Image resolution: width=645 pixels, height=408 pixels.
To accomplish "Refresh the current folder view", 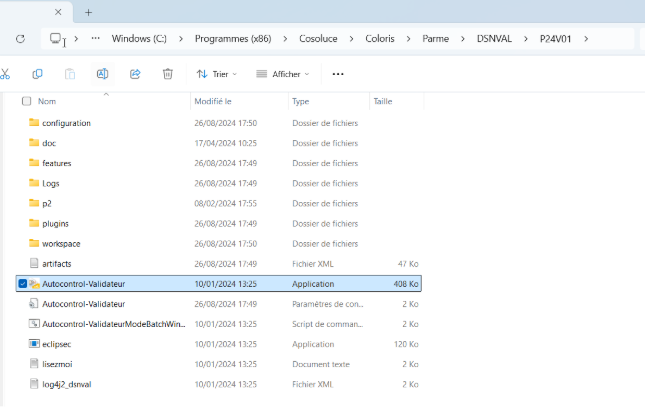I will (20, 38).
